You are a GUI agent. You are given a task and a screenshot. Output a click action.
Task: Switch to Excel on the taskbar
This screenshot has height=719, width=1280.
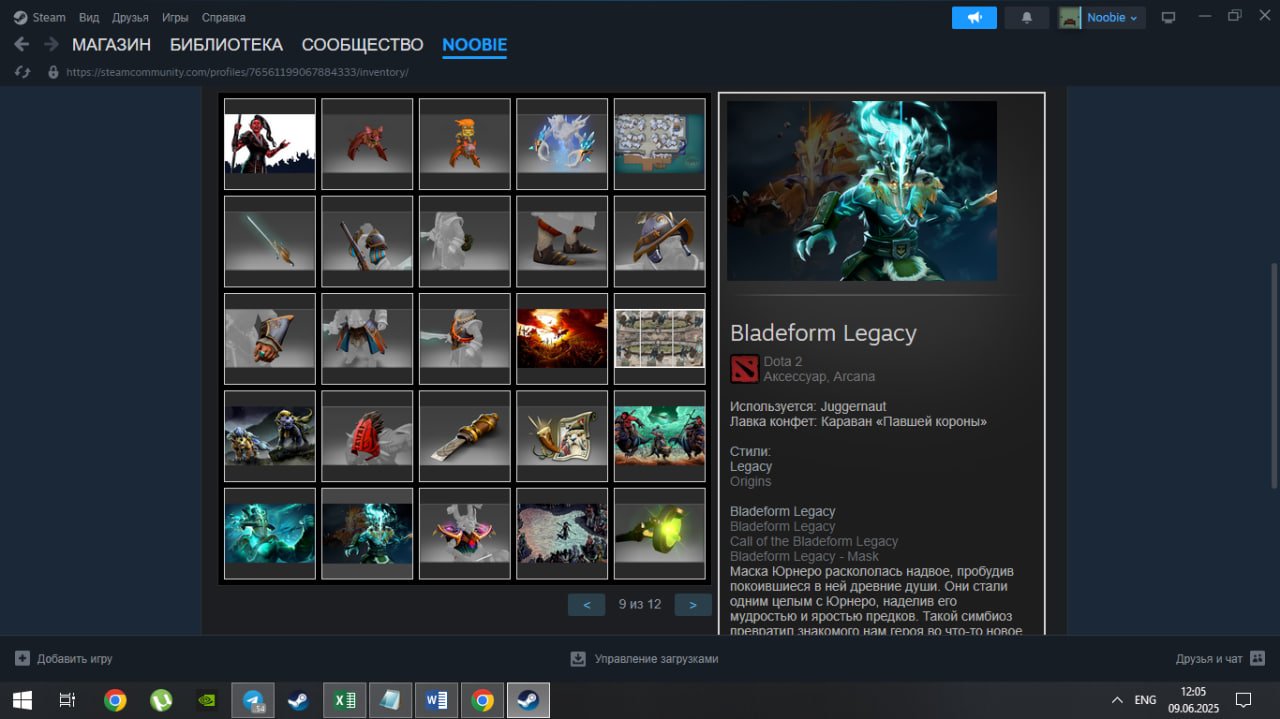(x=345, y=700)
